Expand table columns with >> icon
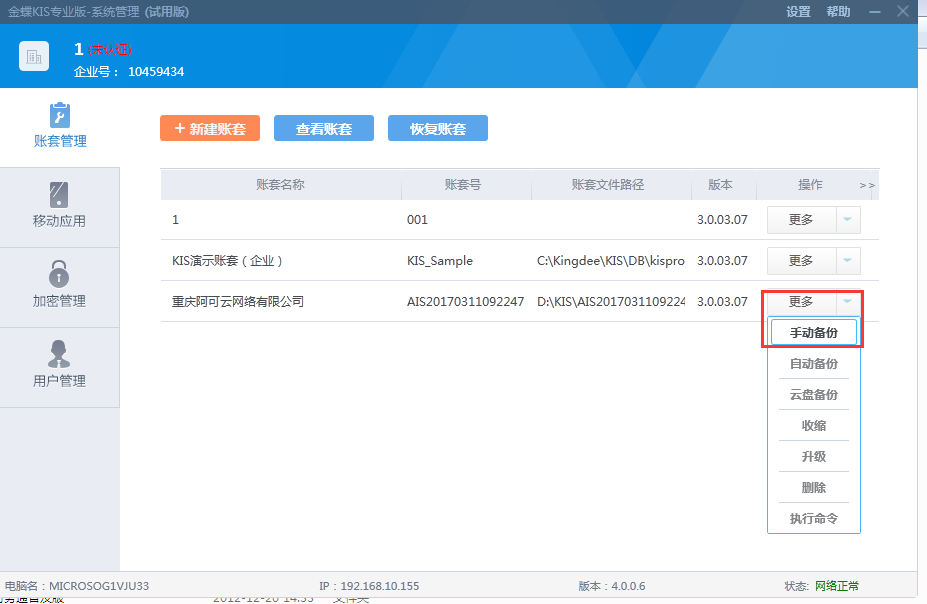Viewport: 927px width, 604px height. [x=866, y=185]
